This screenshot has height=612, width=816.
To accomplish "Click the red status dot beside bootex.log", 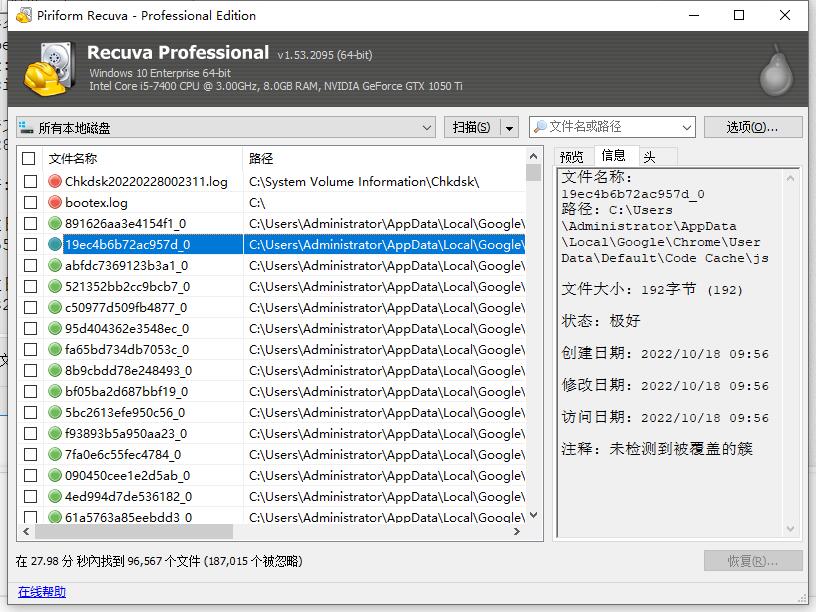I will [55, 202].
